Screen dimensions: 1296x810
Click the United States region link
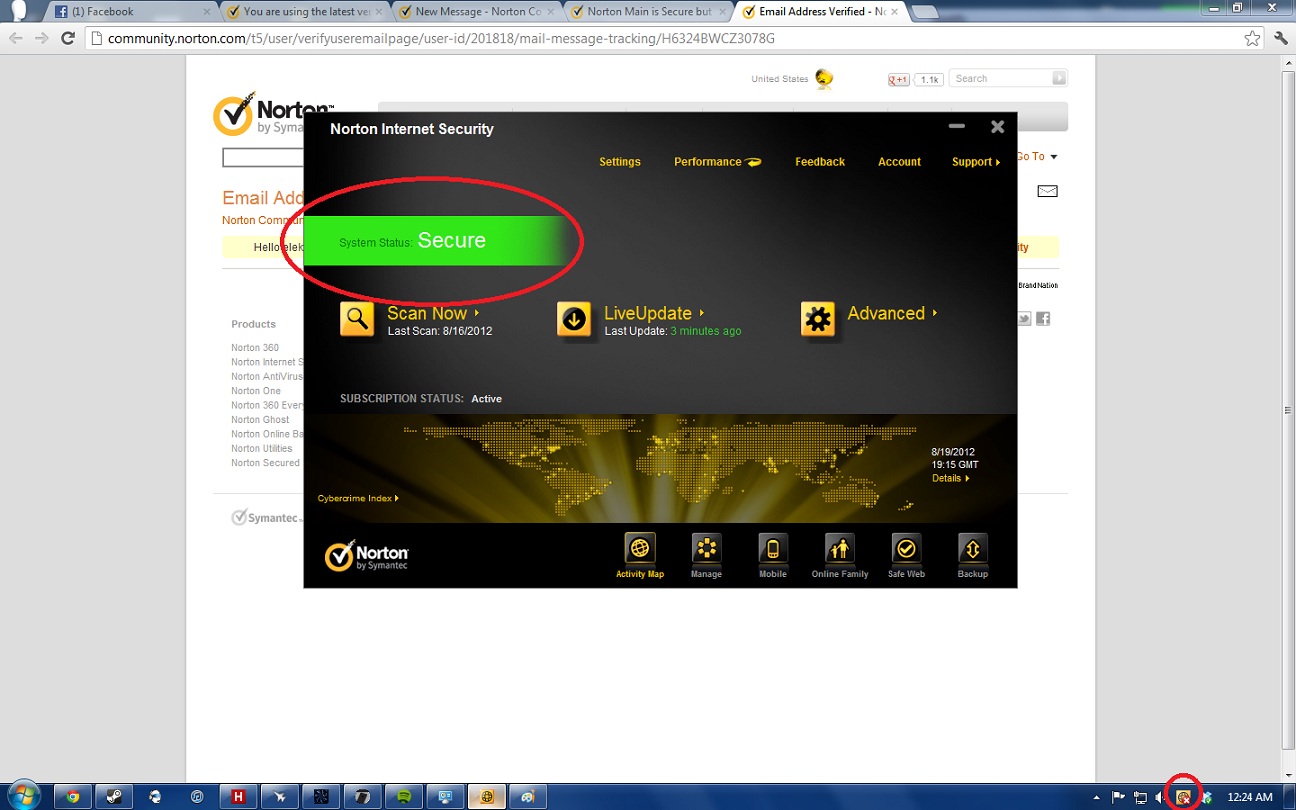780,79
